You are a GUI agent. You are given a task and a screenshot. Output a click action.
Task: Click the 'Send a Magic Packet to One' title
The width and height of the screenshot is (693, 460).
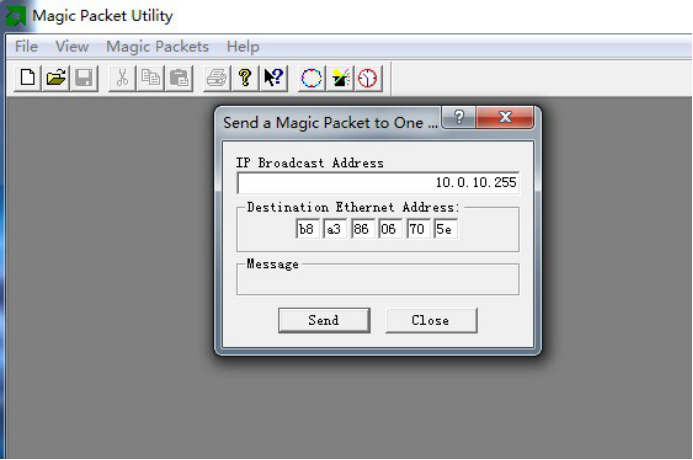(330, 123)
